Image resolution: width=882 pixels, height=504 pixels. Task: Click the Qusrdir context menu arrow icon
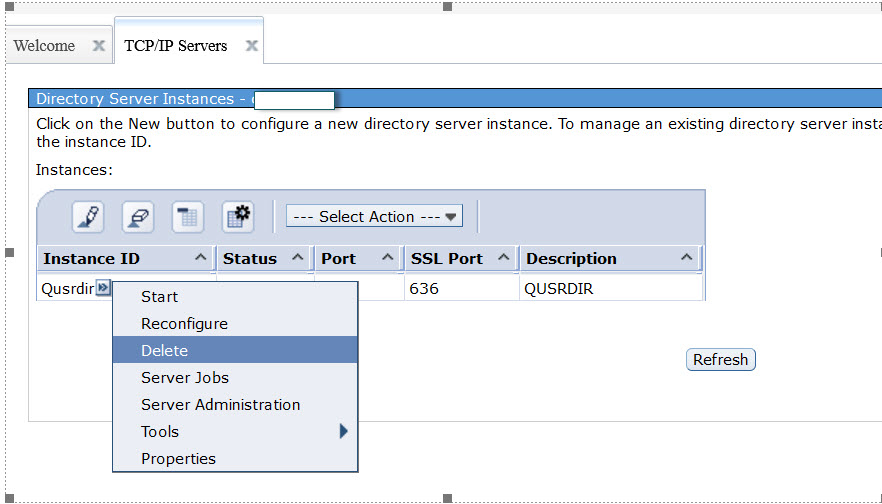103,289
